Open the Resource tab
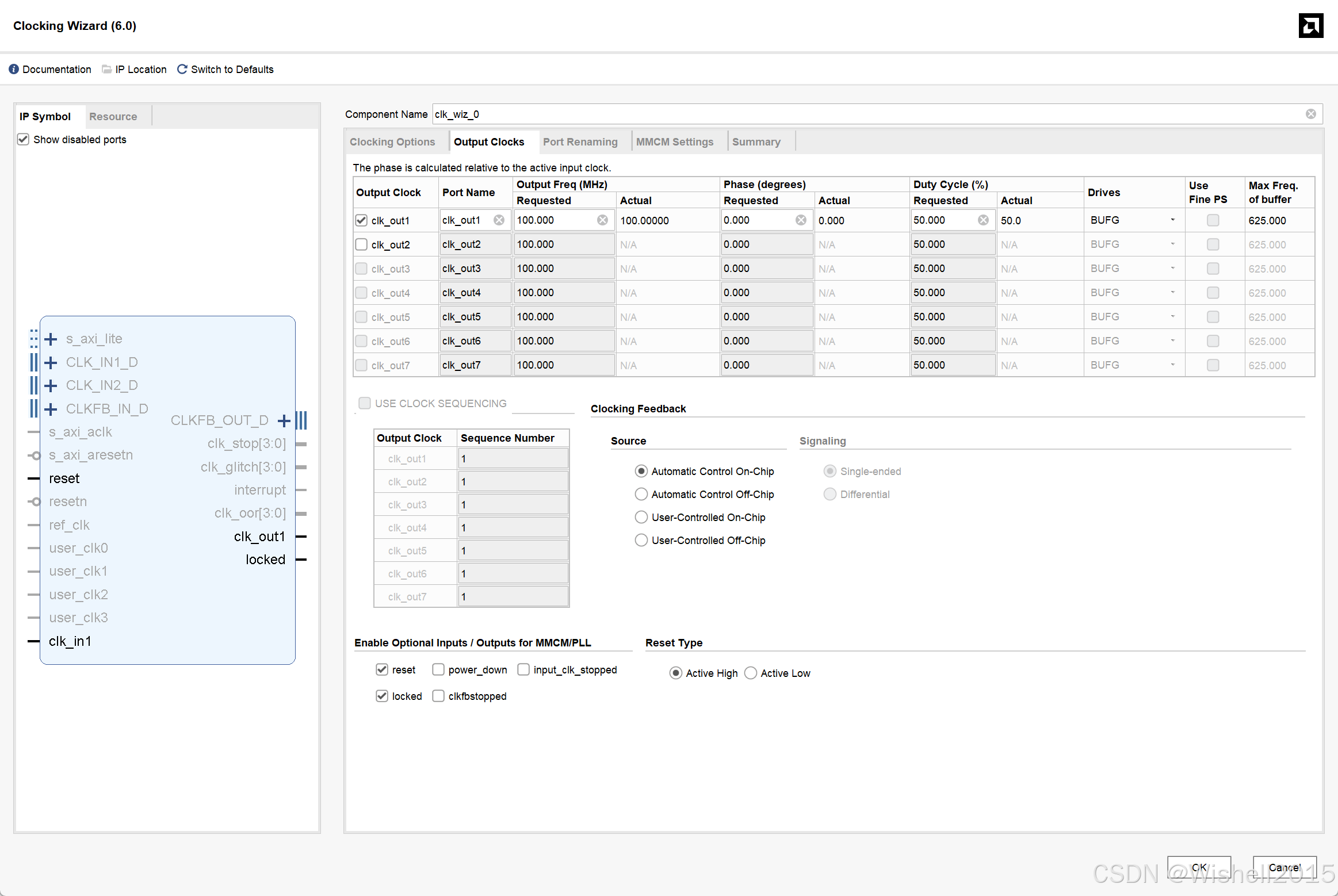This screenshot has width=1338, height=896. 113,116
